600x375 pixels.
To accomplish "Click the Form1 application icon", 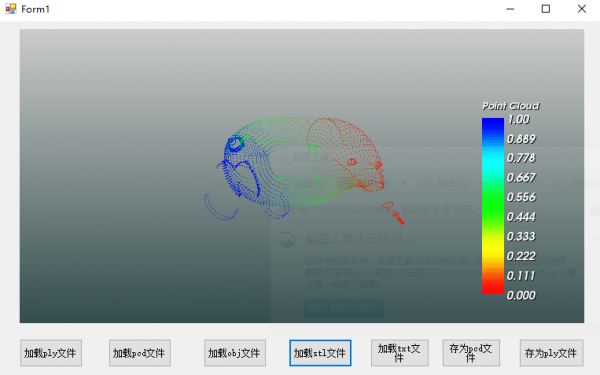I will [x=11, y=9].
